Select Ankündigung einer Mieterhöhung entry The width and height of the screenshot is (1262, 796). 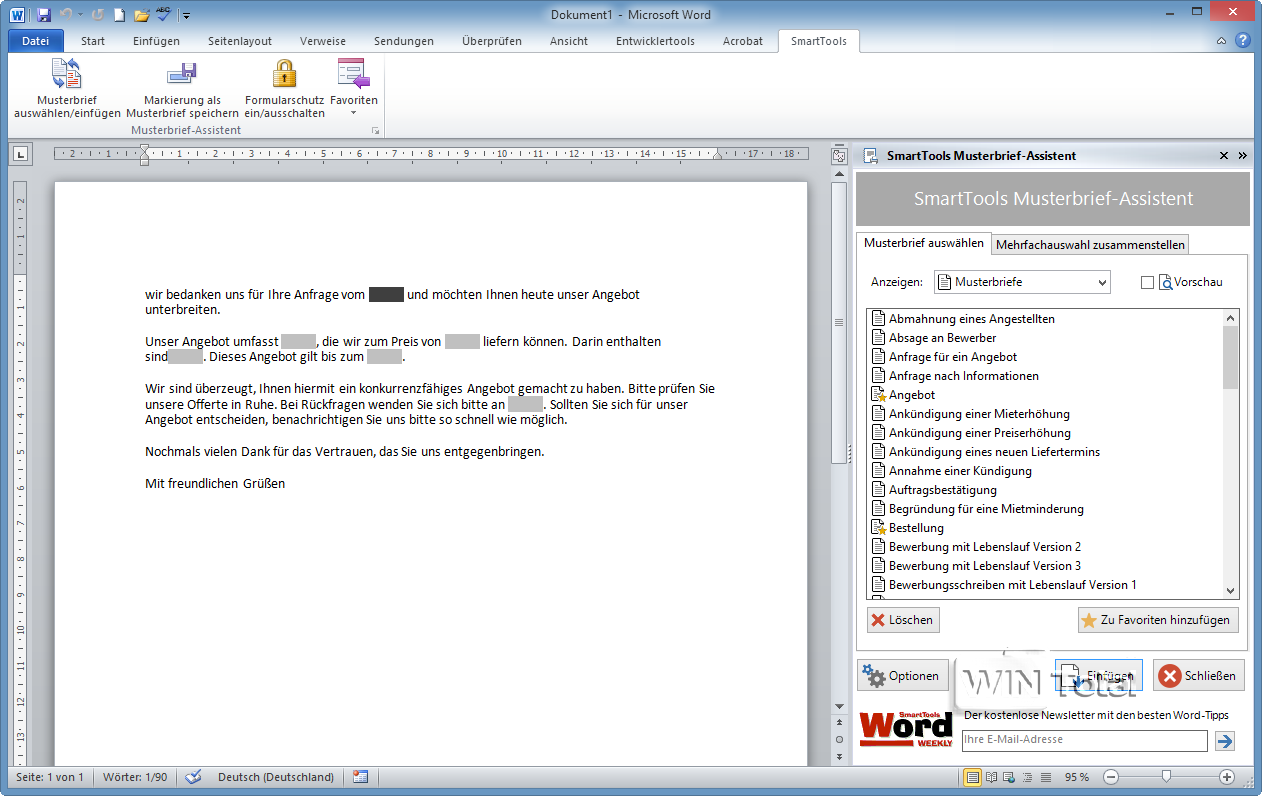(979, 414)
